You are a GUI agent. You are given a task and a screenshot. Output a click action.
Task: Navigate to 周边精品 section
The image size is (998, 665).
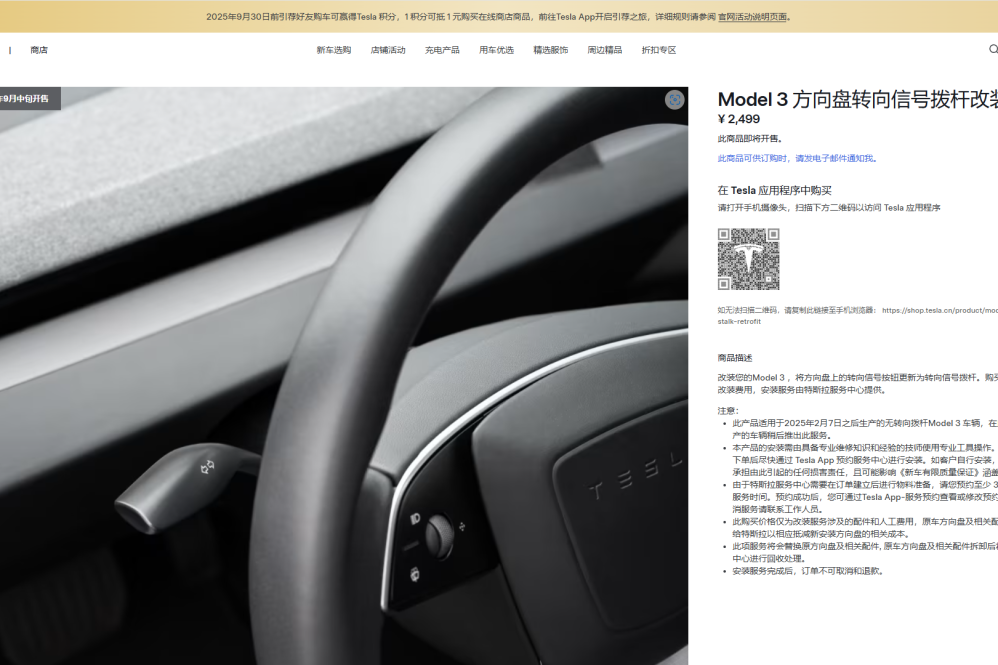point(604,50)
